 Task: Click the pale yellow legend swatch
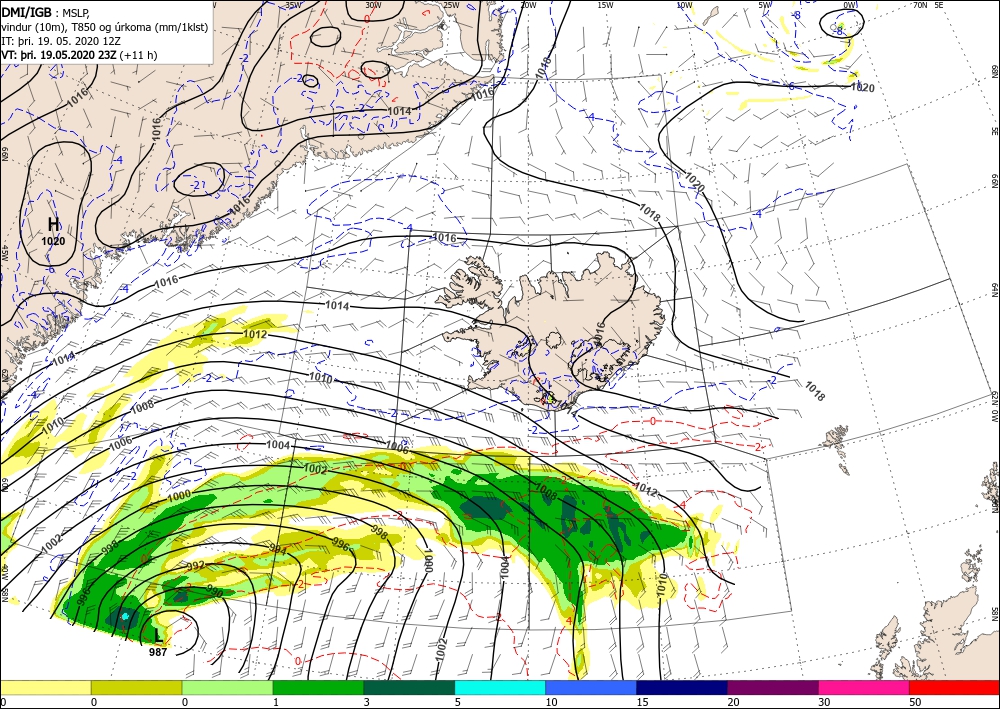coord(45,687)
